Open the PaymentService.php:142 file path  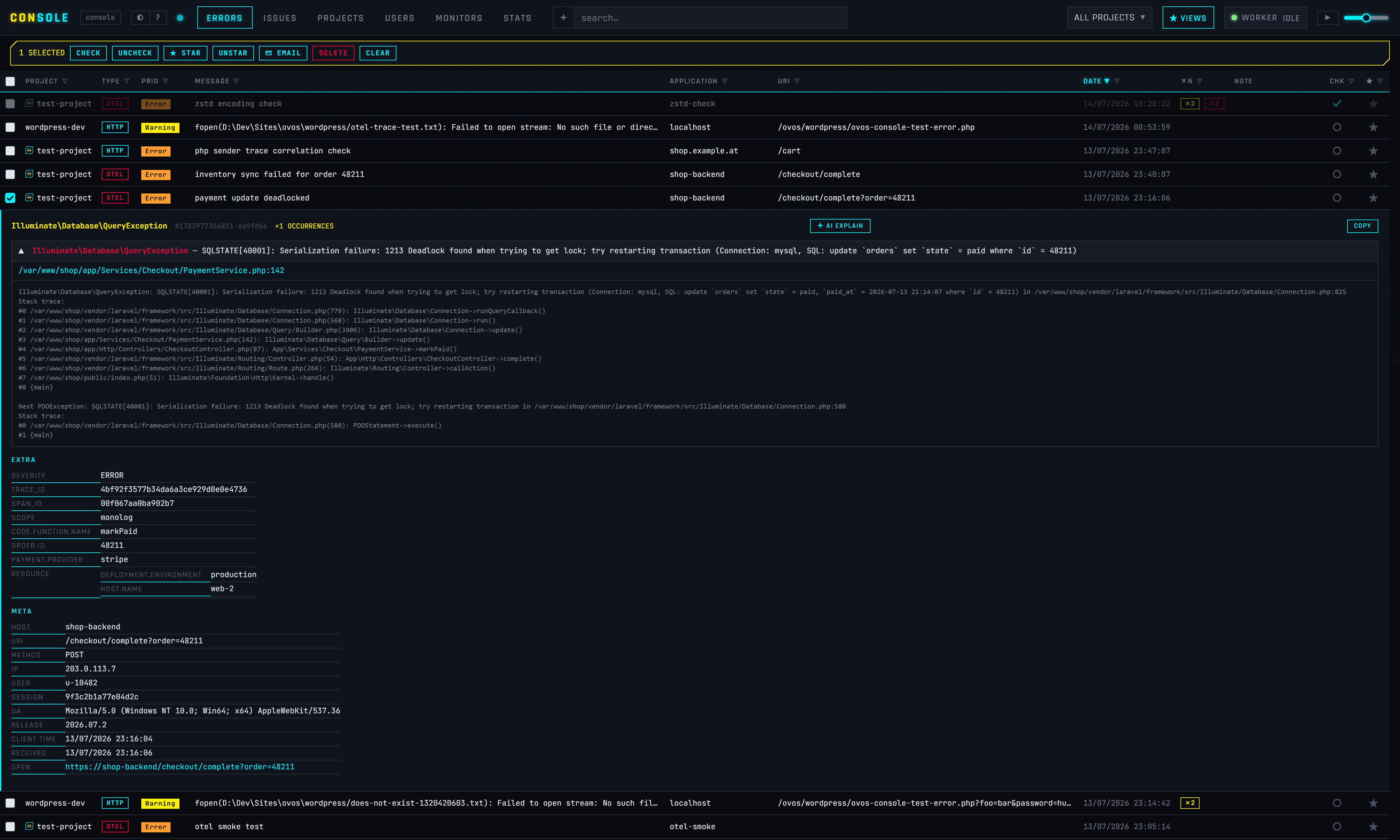[151, 270]
